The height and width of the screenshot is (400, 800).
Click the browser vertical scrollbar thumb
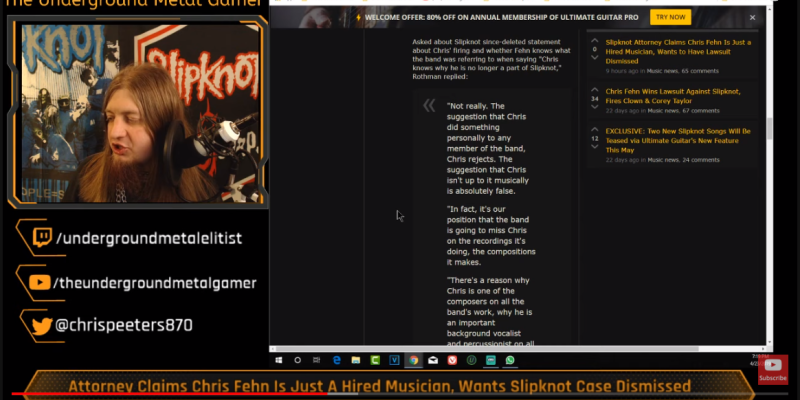point(769,128)
